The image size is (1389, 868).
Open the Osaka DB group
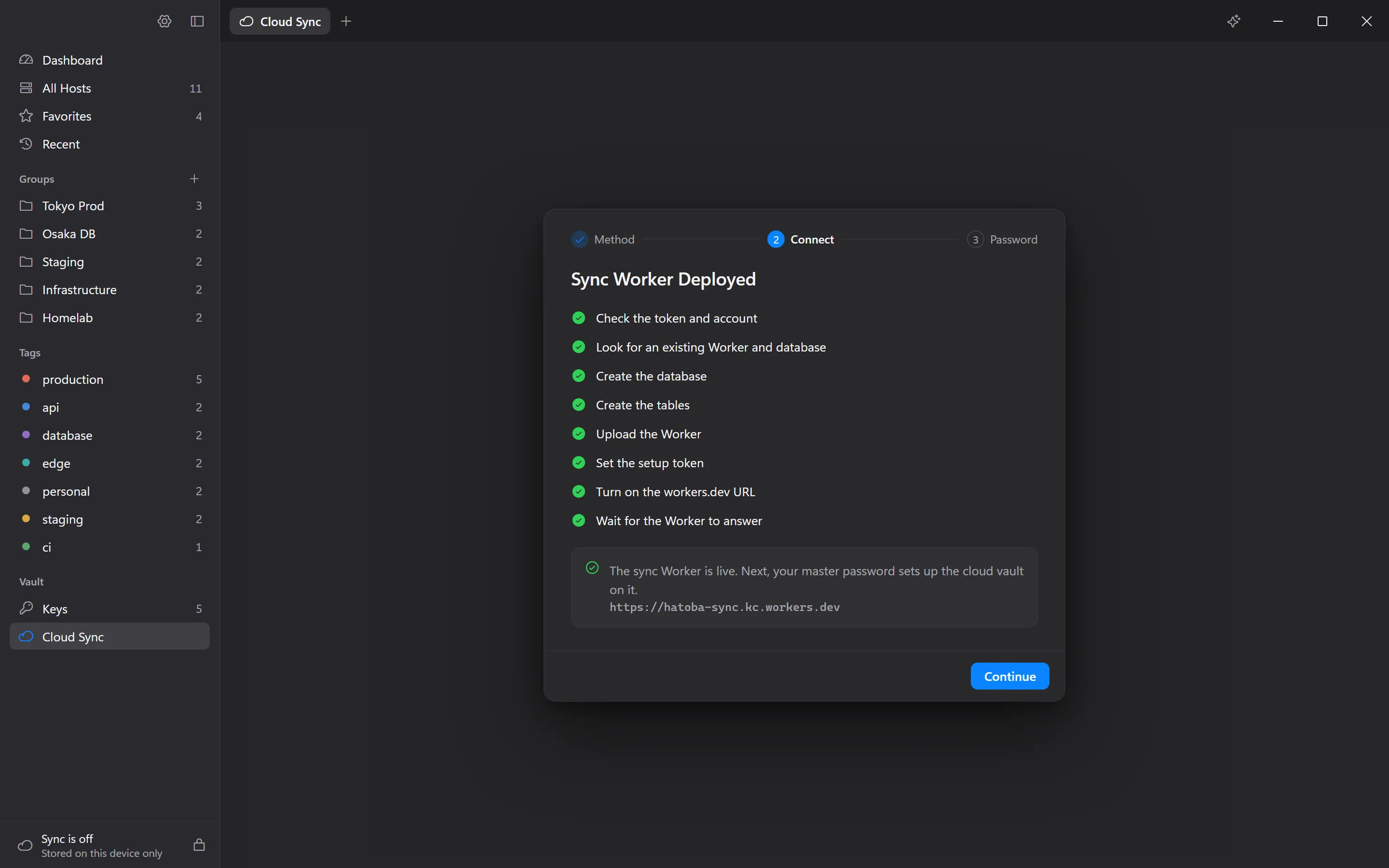[x=109, y=234]
